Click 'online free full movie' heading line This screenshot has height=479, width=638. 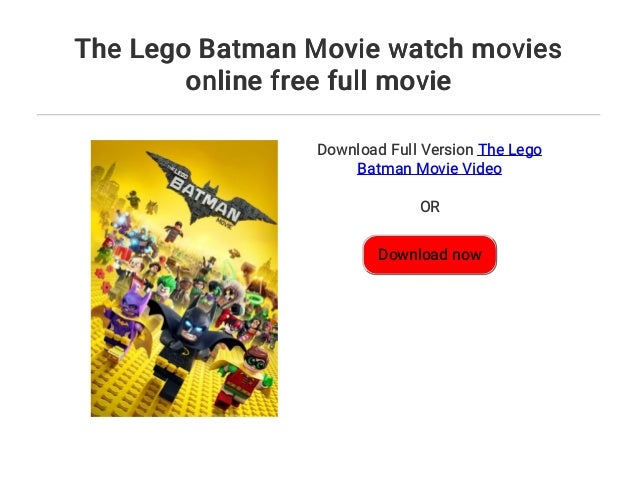[x=318, y=80]
